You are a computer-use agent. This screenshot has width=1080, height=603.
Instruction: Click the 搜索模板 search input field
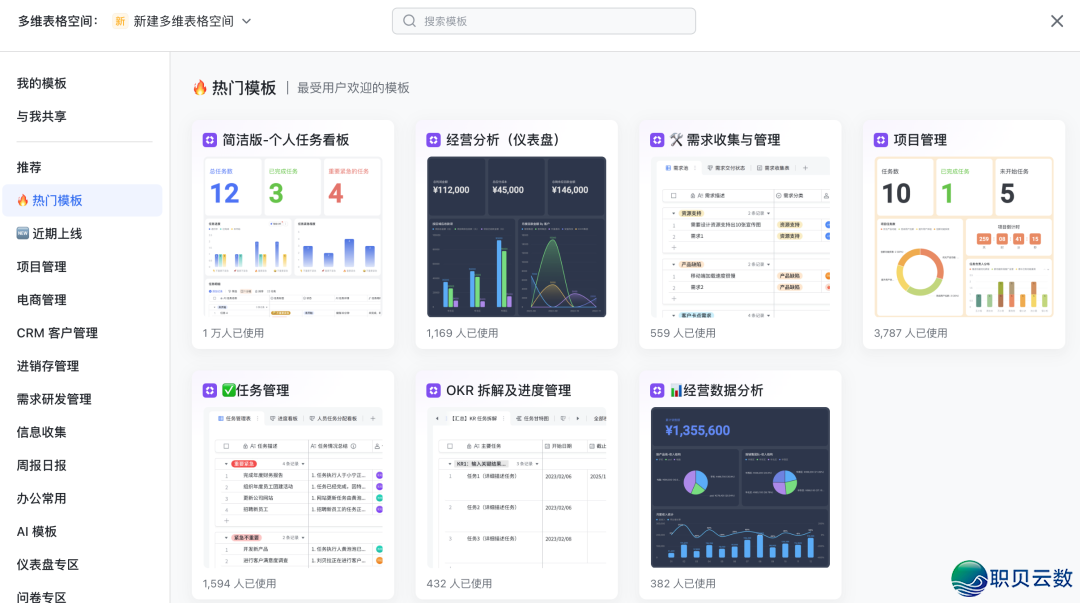(x=543, y=20)
